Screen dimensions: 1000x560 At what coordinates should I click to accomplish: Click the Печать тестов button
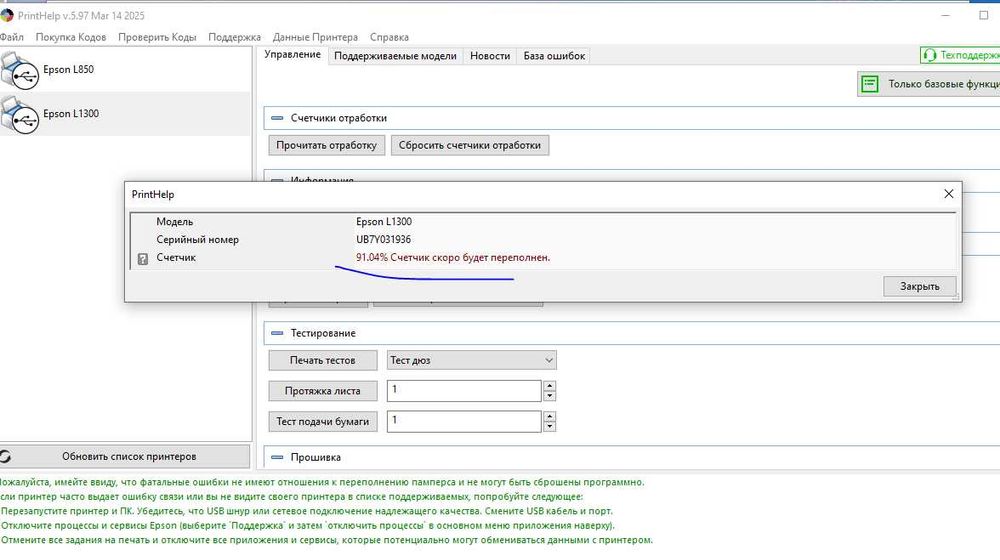pos(323,360)
